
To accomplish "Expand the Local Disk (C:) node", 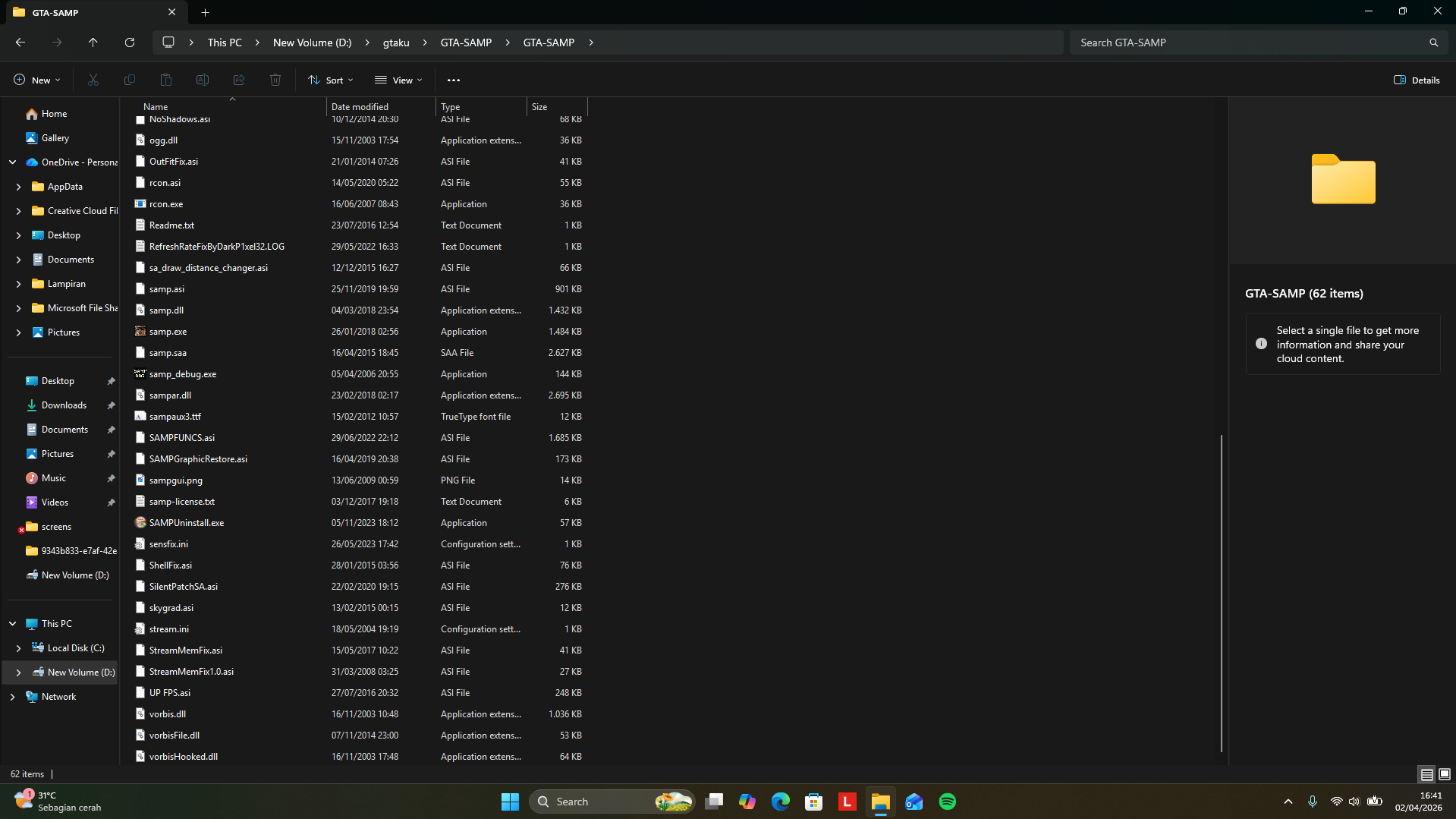I will (x=19, y=648).
